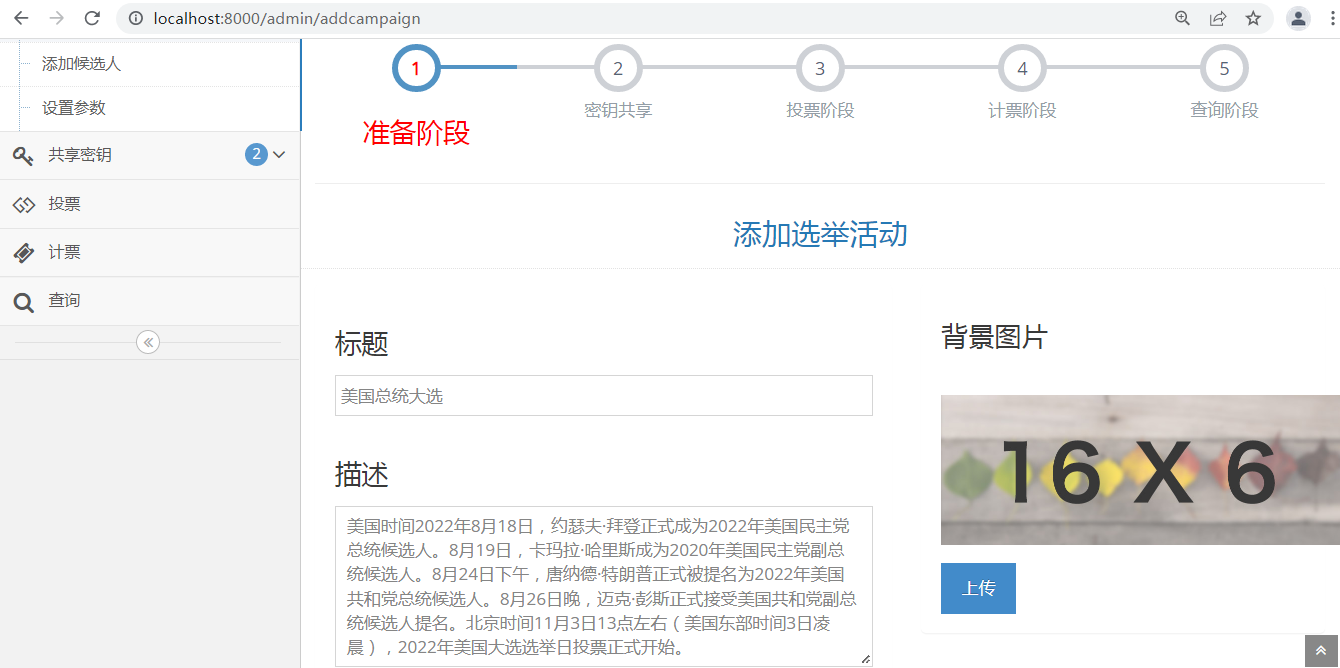Share this page icon
The image size is (1340, 668).
click(1218, 18)
